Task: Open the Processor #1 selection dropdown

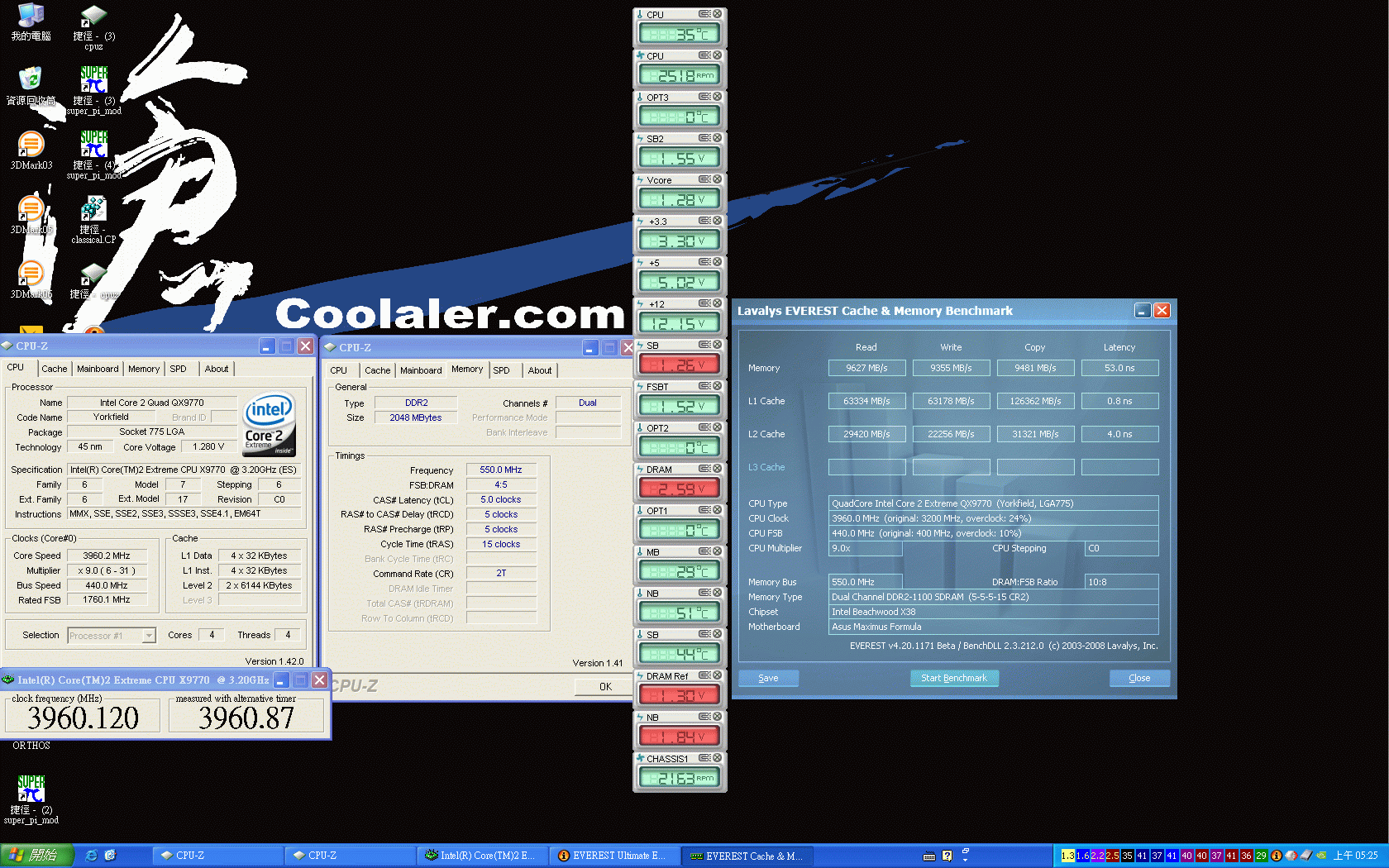Action: point(149,636)
